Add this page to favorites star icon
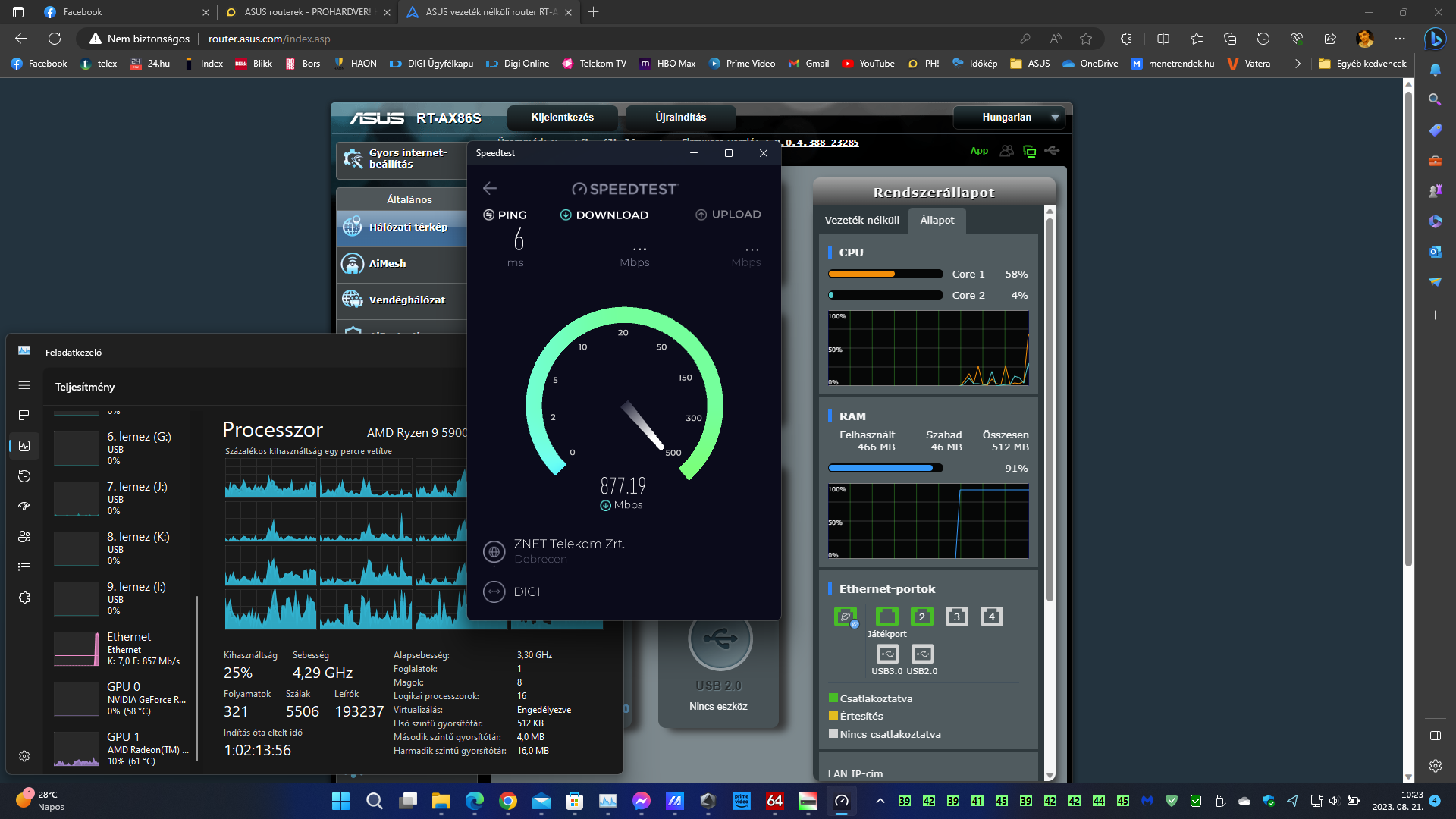The height and width of the screenshot is (819, 1456). coord(1086,39)
